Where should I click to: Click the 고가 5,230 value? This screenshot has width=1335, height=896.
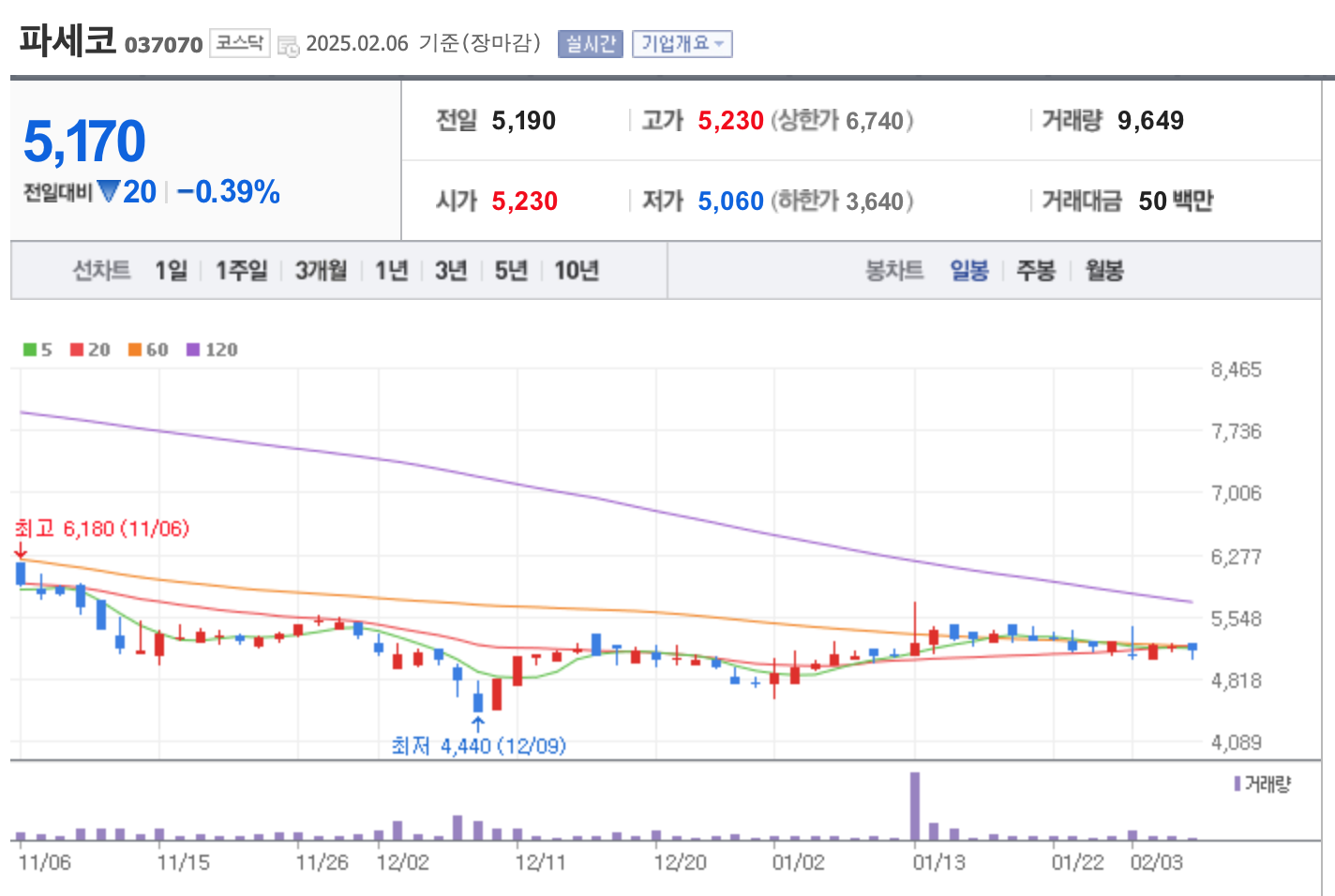[x=730, y=121]
